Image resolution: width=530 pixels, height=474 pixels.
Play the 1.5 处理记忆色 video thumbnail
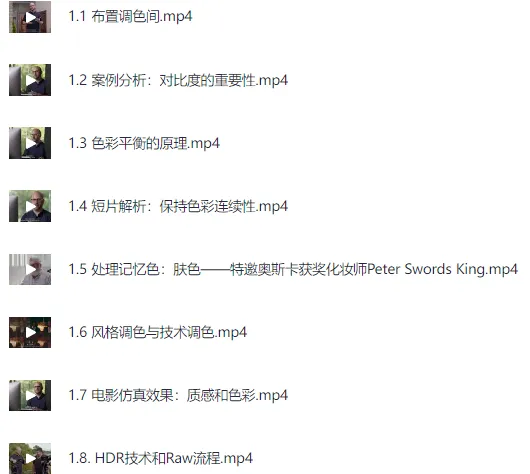(x=30, y=269)
